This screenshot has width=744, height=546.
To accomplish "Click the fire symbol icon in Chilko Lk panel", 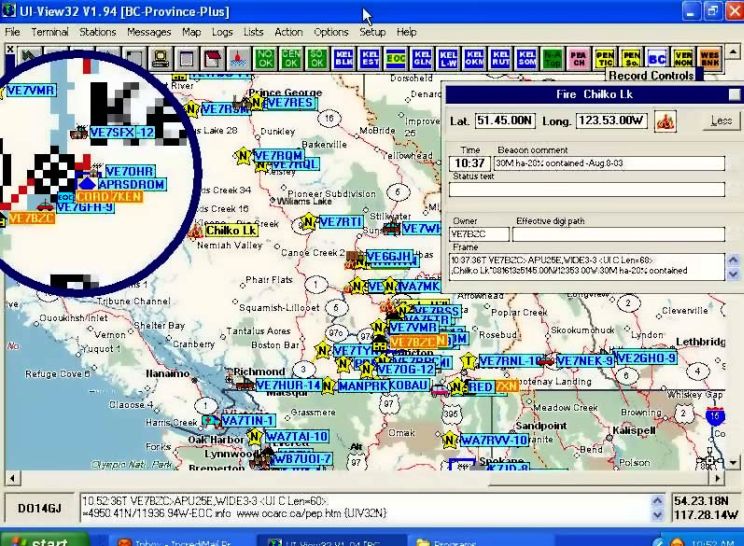I will (665, 121).
